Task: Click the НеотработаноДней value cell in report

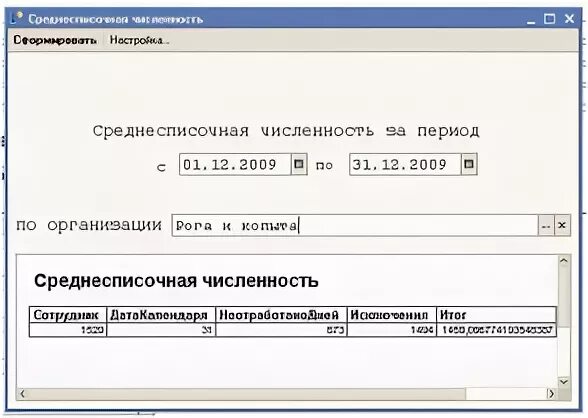Action: (x=282, y=330)
